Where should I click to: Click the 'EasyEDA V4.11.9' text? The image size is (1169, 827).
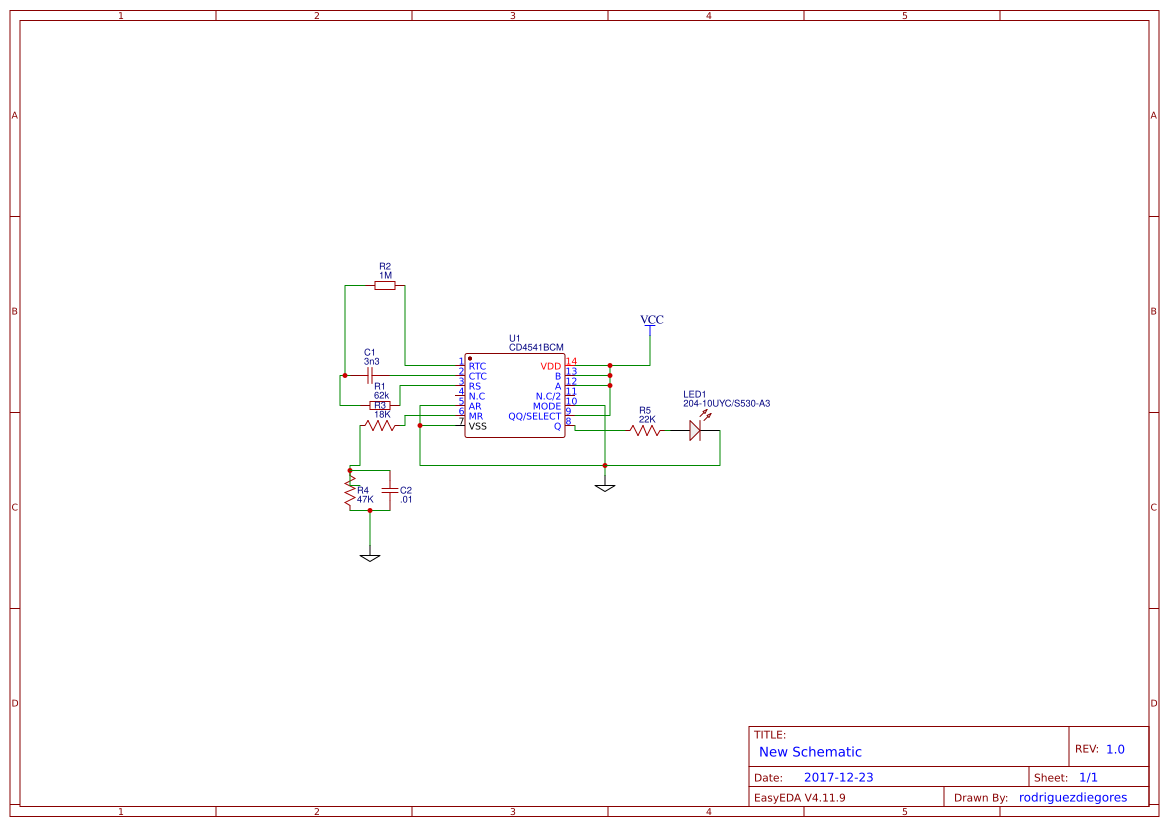click(799, 797)
